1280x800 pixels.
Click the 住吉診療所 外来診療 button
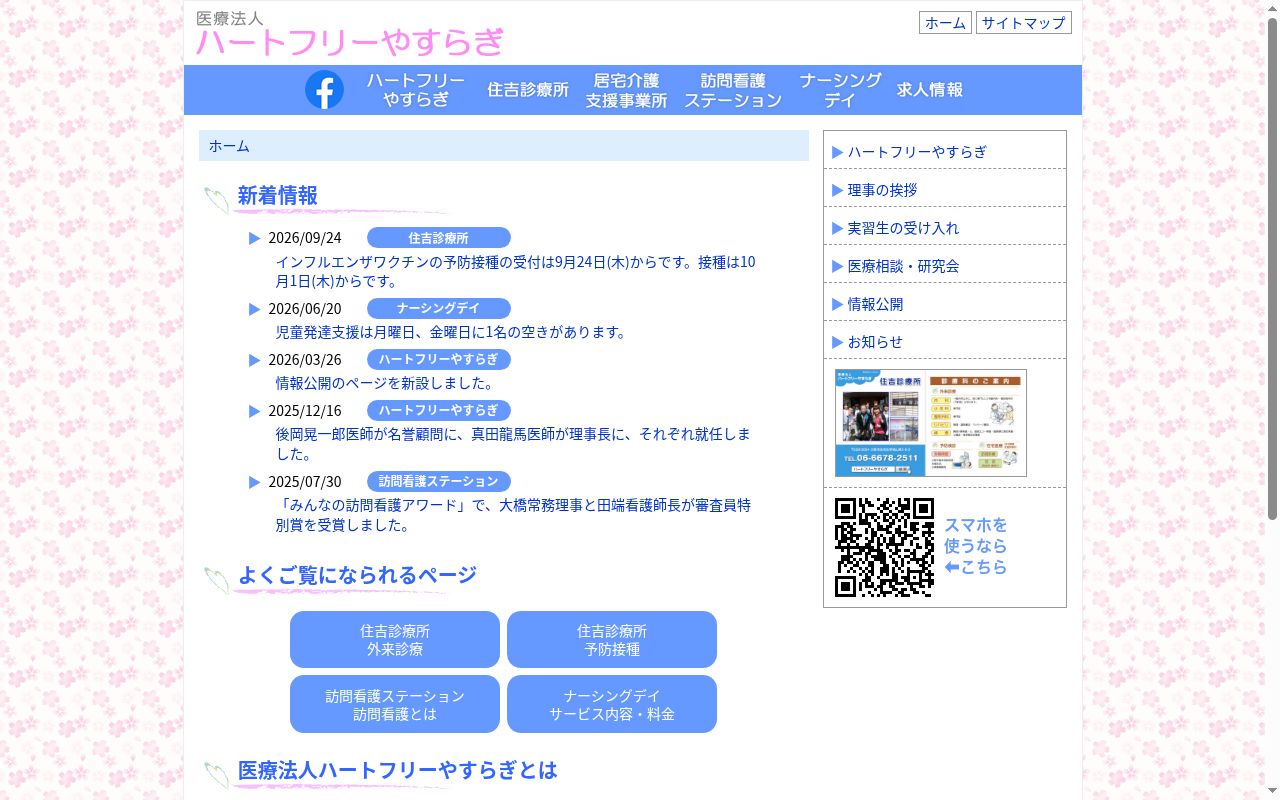pos(395,640)
